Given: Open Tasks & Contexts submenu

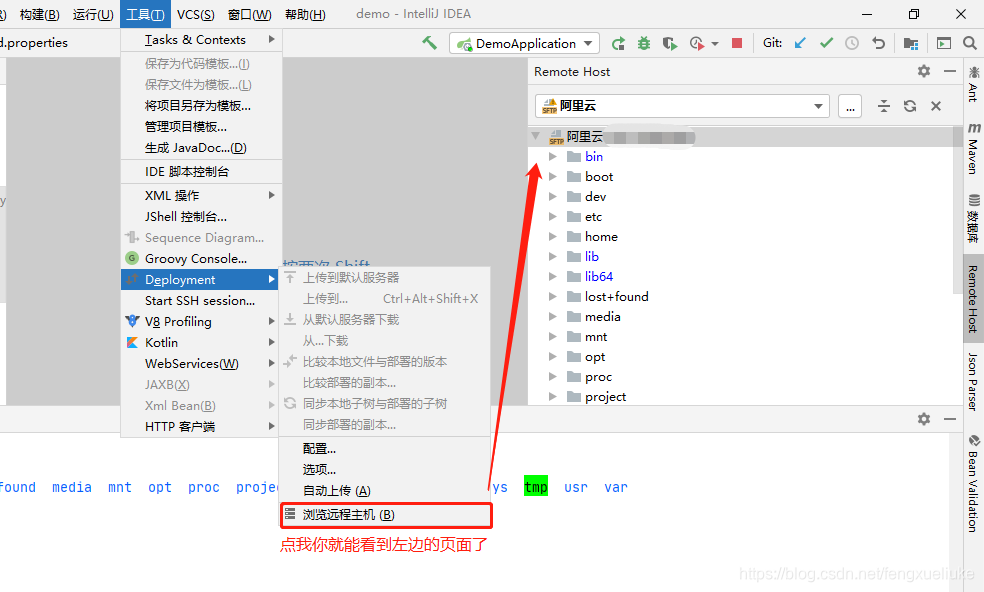Looking at the screenshot, I should click(201, 40).
